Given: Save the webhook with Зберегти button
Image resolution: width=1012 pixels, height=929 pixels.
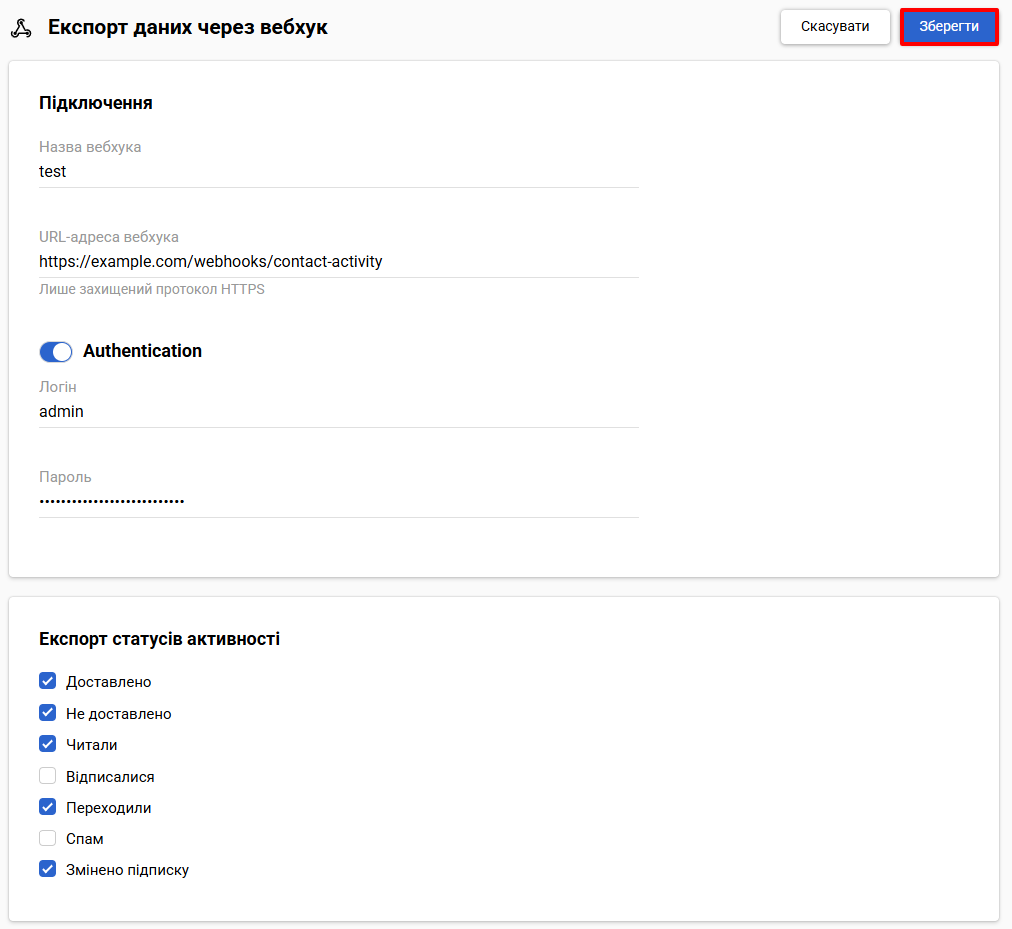Looking at the screenshot, I should click(x=949, y=26).
